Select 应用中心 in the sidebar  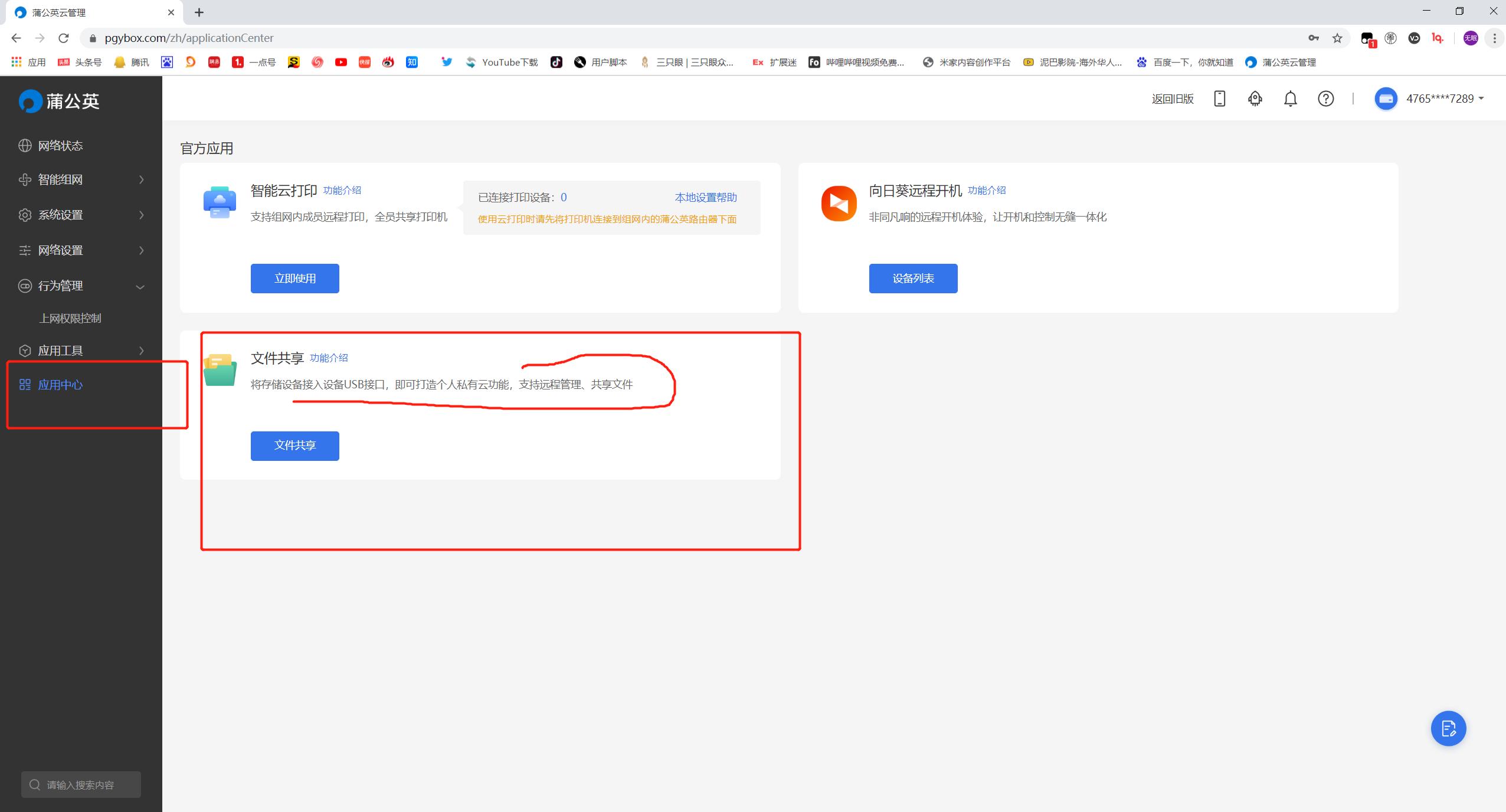[x=61, y=385]
